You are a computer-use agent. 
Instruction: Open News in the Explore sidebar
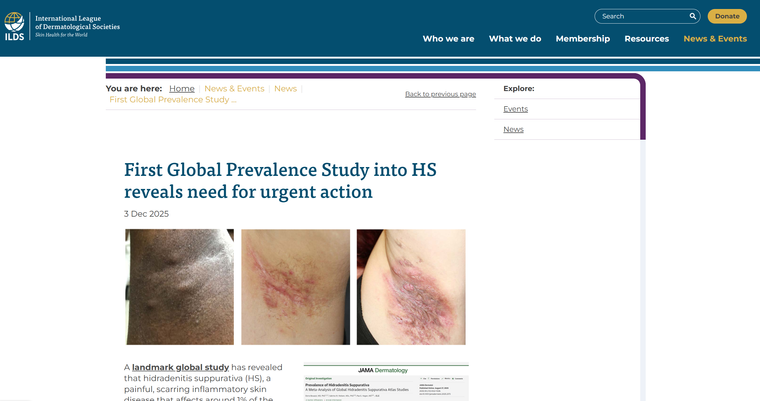click(513, 129)
